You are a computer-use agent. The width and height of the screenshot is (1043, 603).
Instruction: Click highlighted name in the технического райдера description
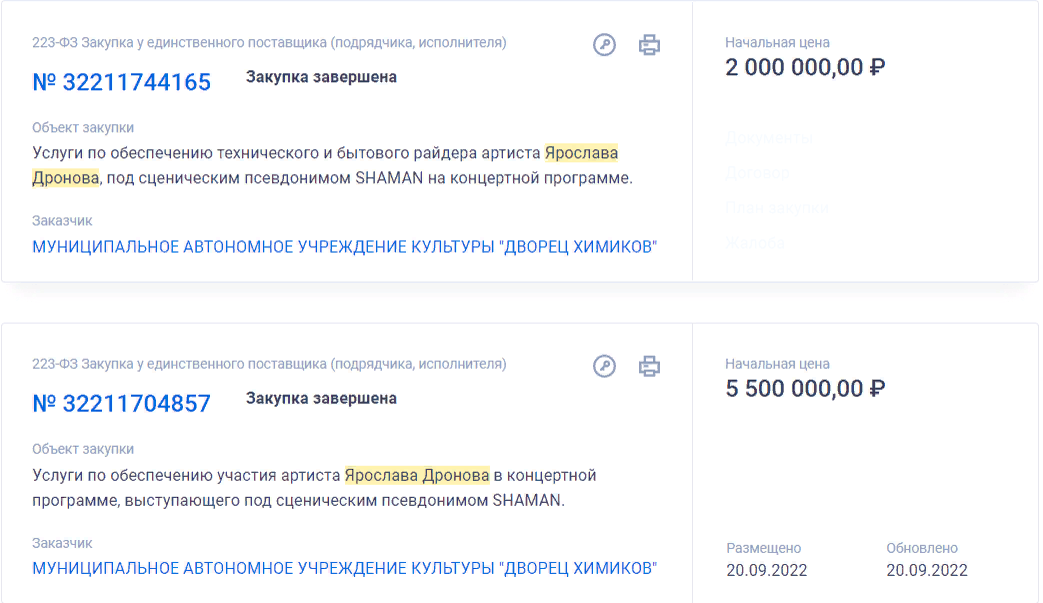coord(581,153)
